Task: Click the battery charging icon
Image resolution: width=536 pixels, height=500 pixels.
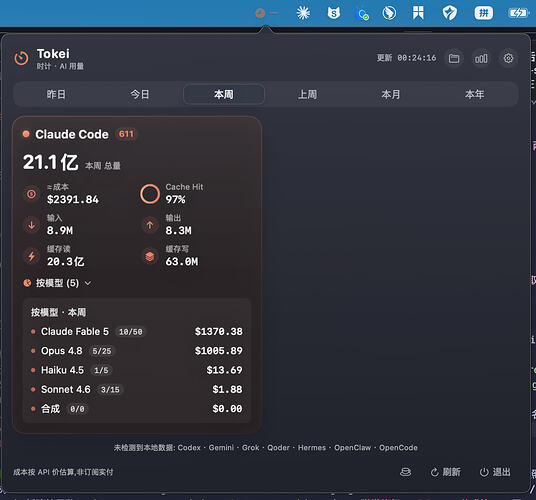Action: click(519, 13)
